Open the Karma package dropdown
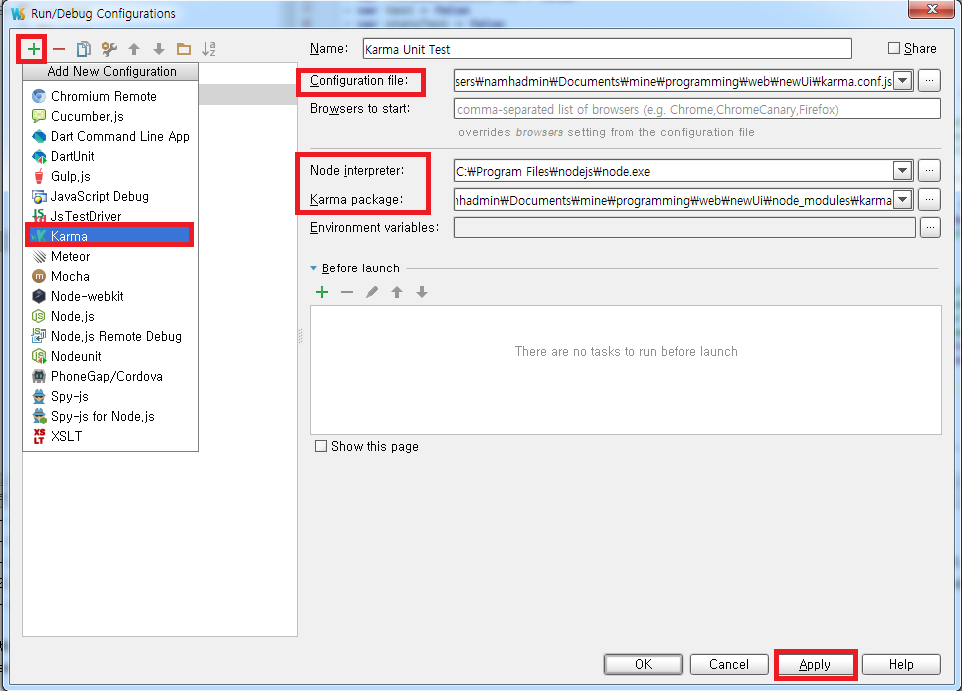This screenshot has height=691, width=962. point(903,199)
